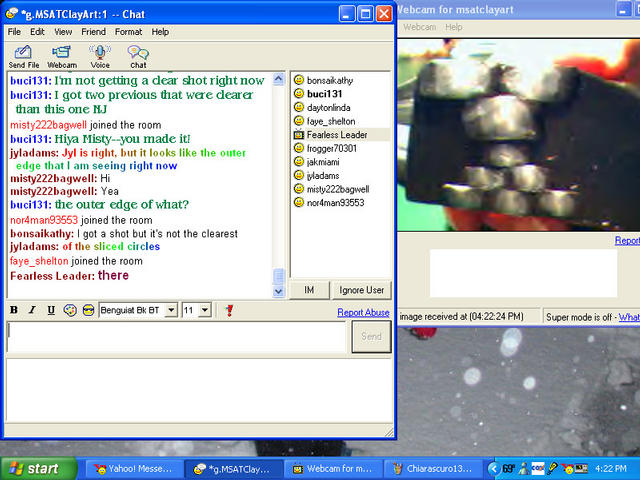Click the chat scrollbar thumb
640x480 pixels.
pyautogui.click(x=278, y=277)
